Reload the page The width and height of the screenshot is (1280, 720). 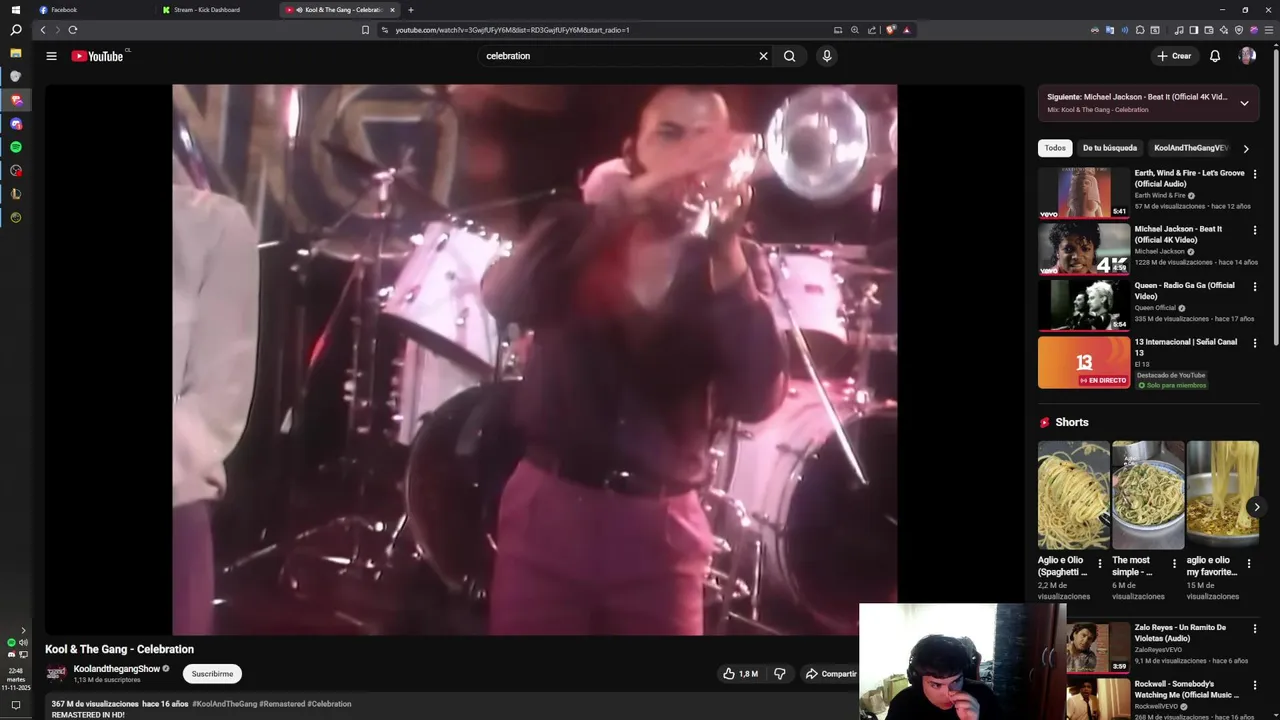click(72, 30)
